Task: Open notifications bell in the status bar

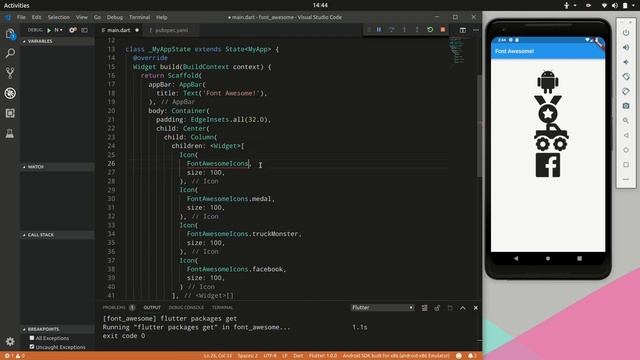Action: pyautogui.click(x=472, y=356)
